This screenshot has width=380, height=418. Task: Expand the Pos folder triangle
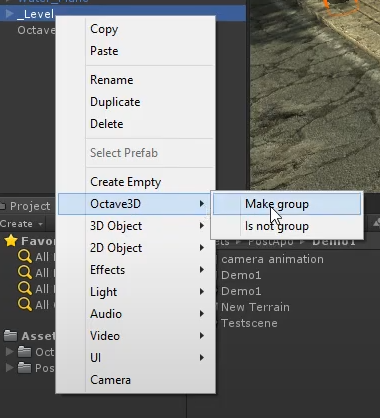(x=10, y=367)
